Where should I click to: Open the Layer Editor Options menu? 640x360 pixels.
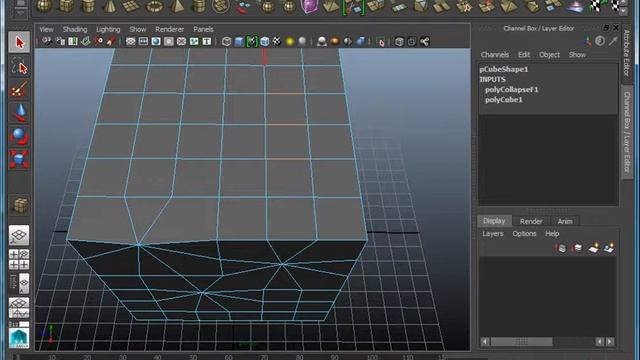pos(524,234)
